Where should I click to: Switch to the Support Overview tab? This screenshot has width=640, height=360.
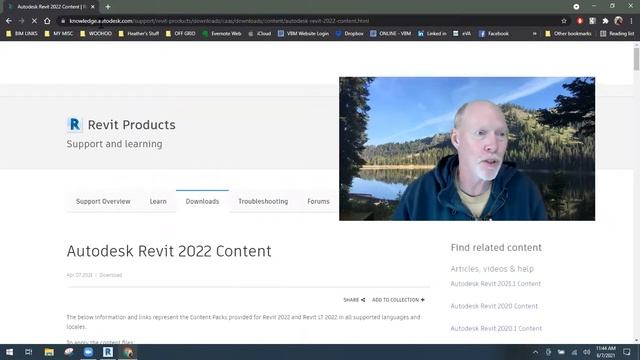point(103,201)
